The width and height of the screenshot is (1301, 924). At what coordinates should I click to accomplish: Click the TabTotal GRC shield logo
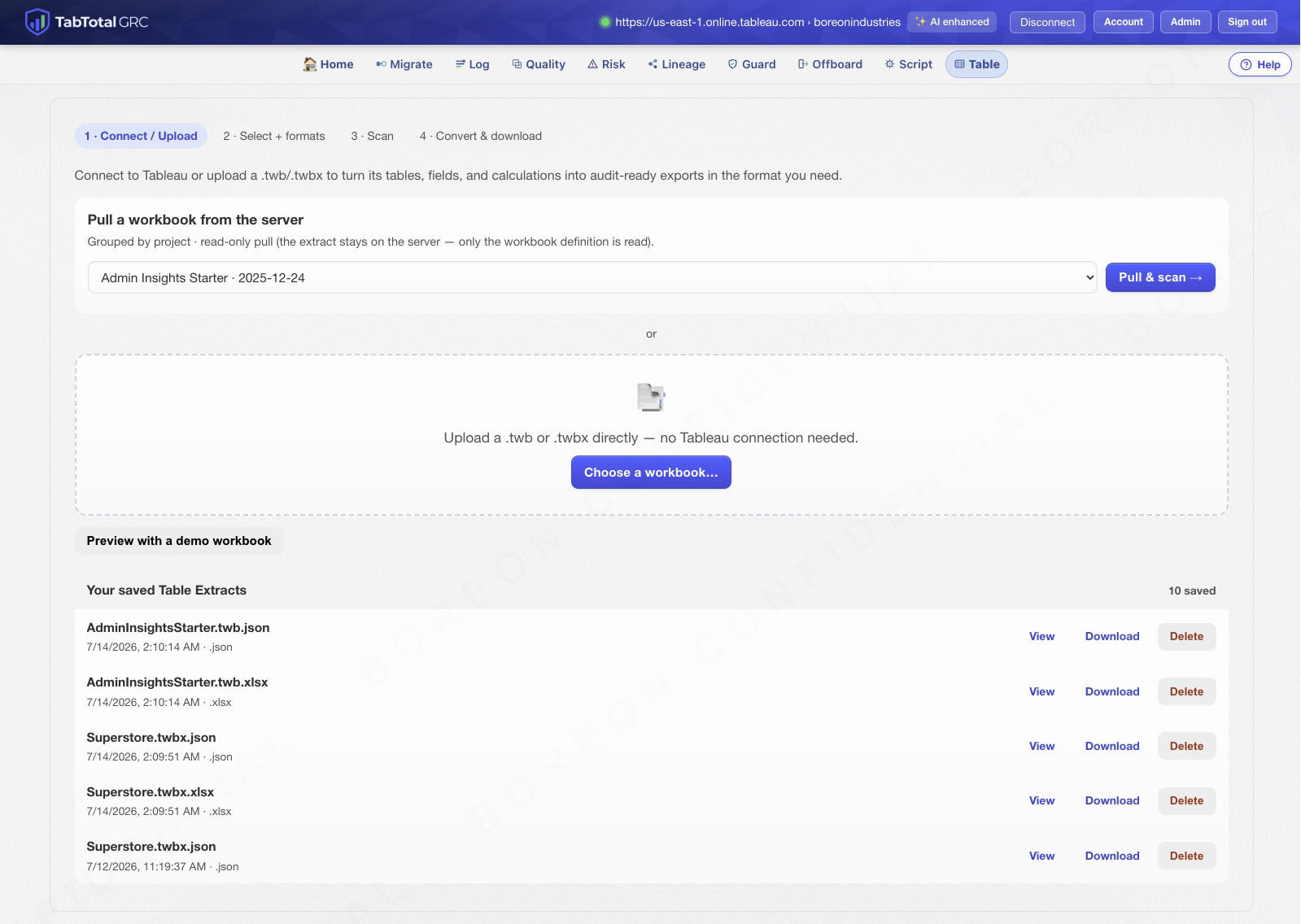coord(37,22)
